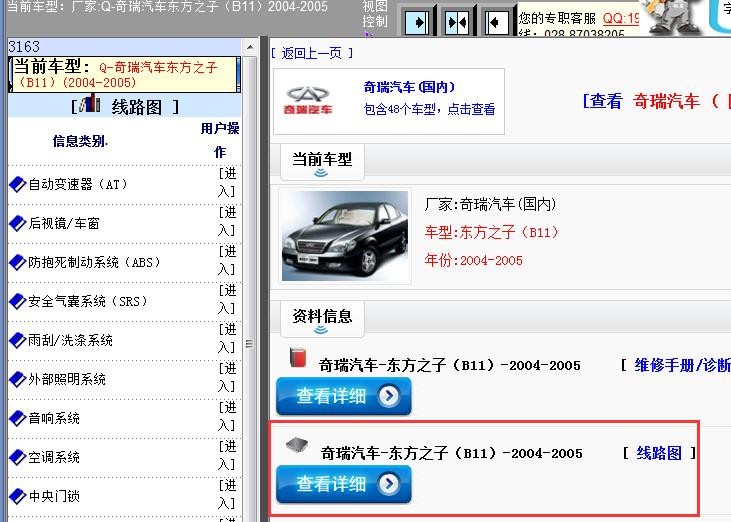Screen dimensions: 731x522
Task: Click the 厂家:奇瑞汽车(国内) text
Action: 490,204
